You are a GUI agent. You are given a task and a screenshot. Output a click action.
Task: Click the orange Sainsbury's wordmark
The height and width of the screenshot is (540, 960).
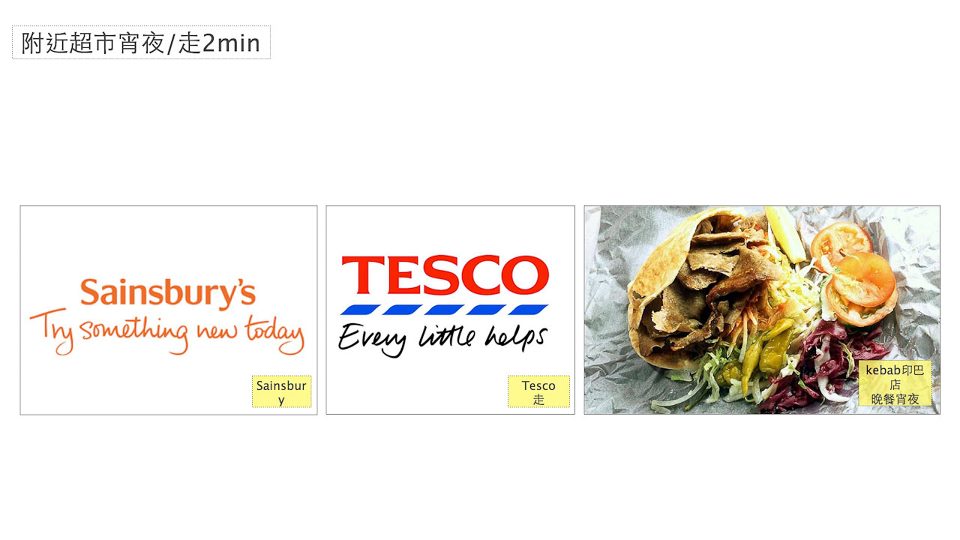(168, 293)
